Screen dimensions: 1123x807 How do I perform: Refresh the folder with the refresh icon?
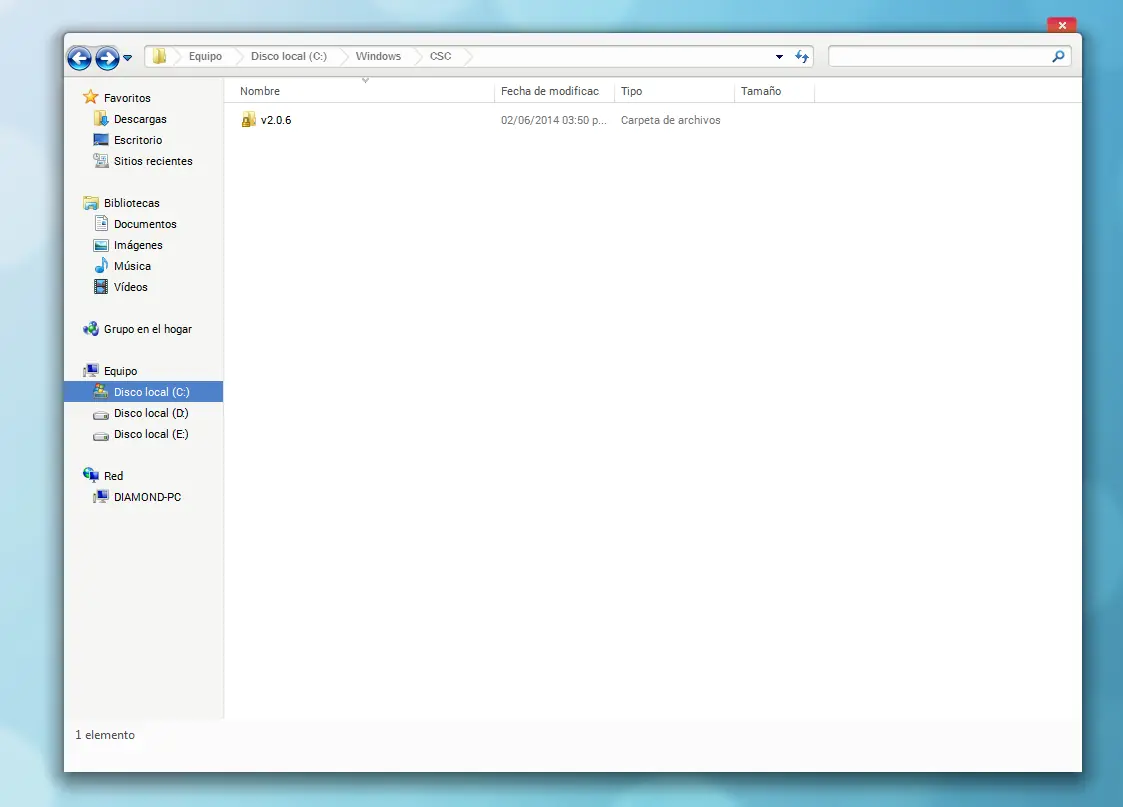(801, 57)
